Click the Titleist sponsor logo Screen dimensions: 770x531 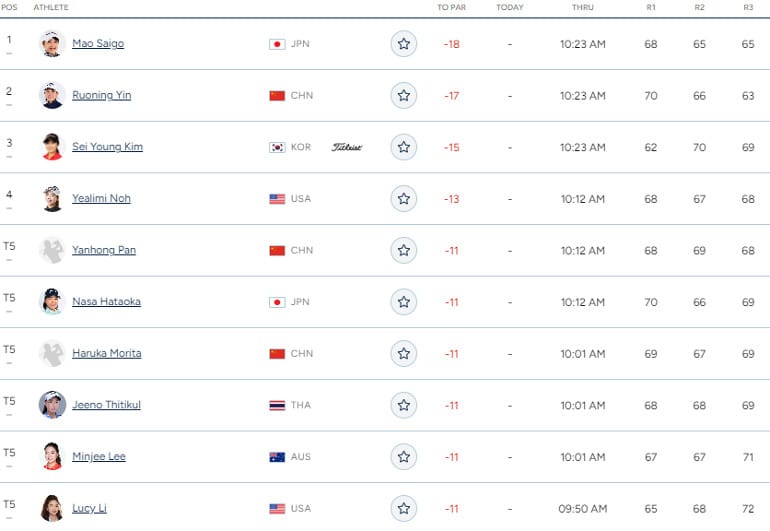[x=346, y=147]
